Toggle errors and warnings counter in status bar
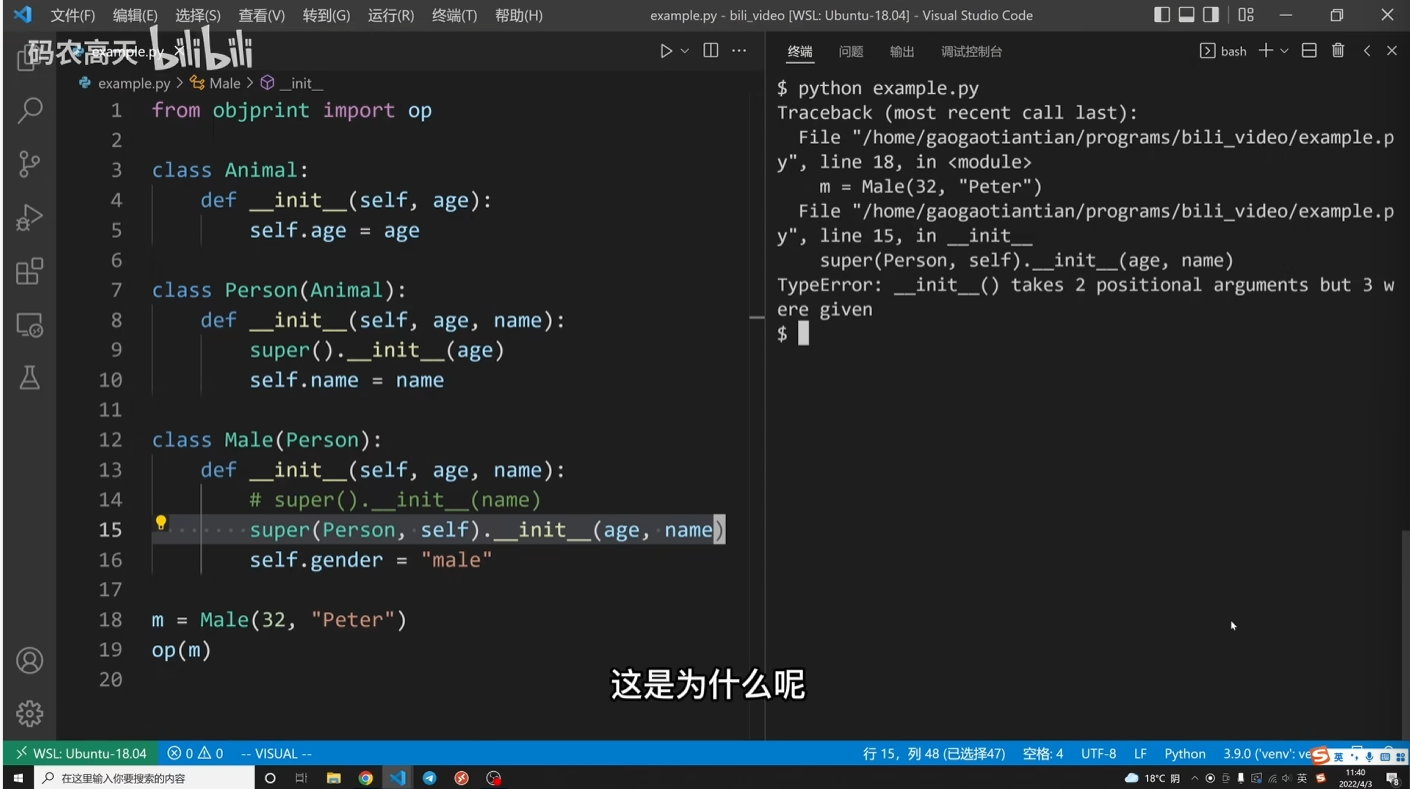 pos(197,753)
